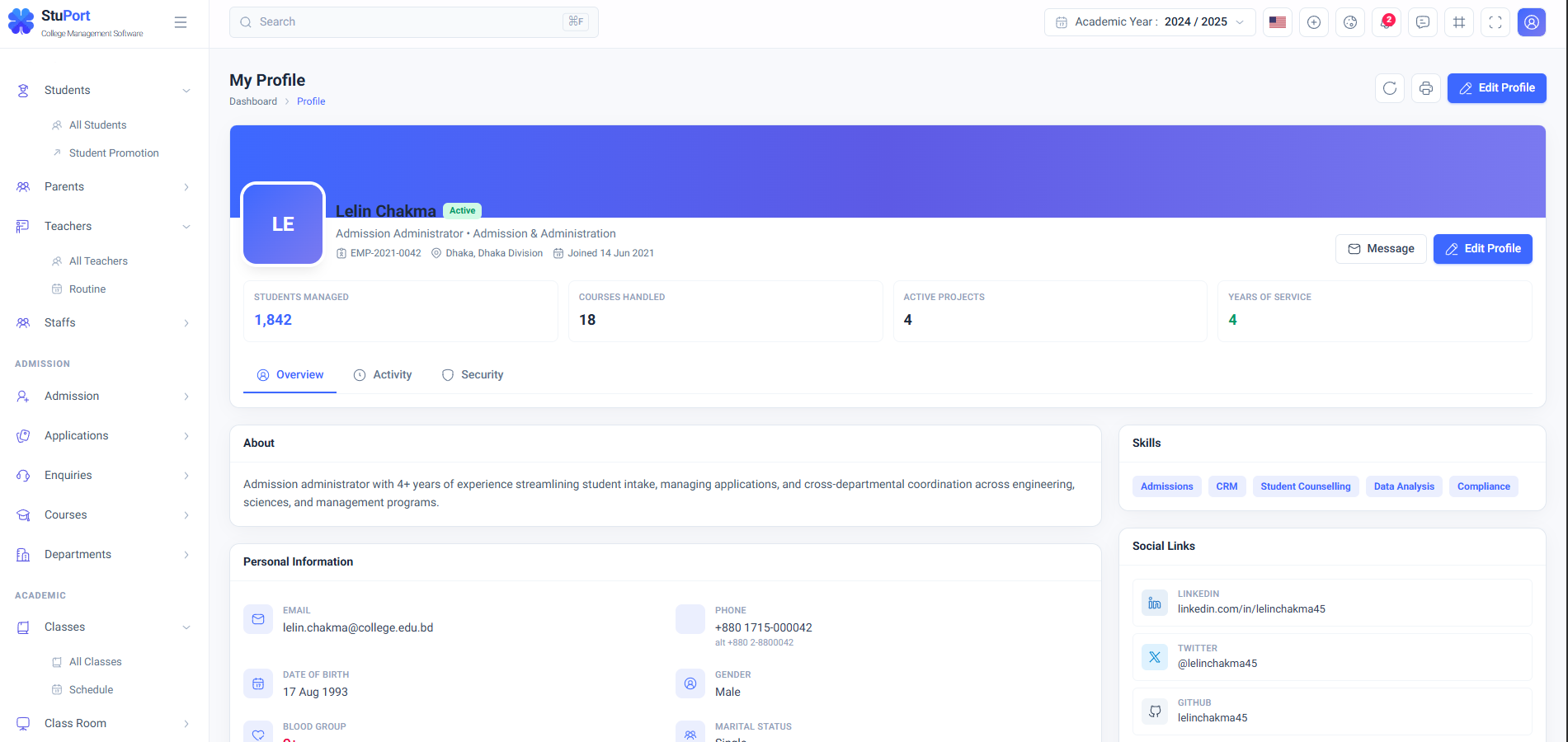Expand the Courses menu chevron
This screenshot has height=742, width=1568.
coord(186,515)
